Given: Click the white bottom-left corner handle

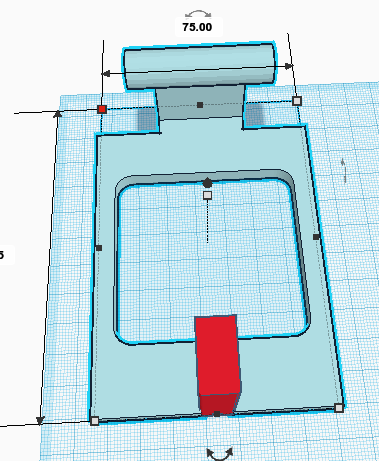Looking at the screenshot, I should [95, 421].
